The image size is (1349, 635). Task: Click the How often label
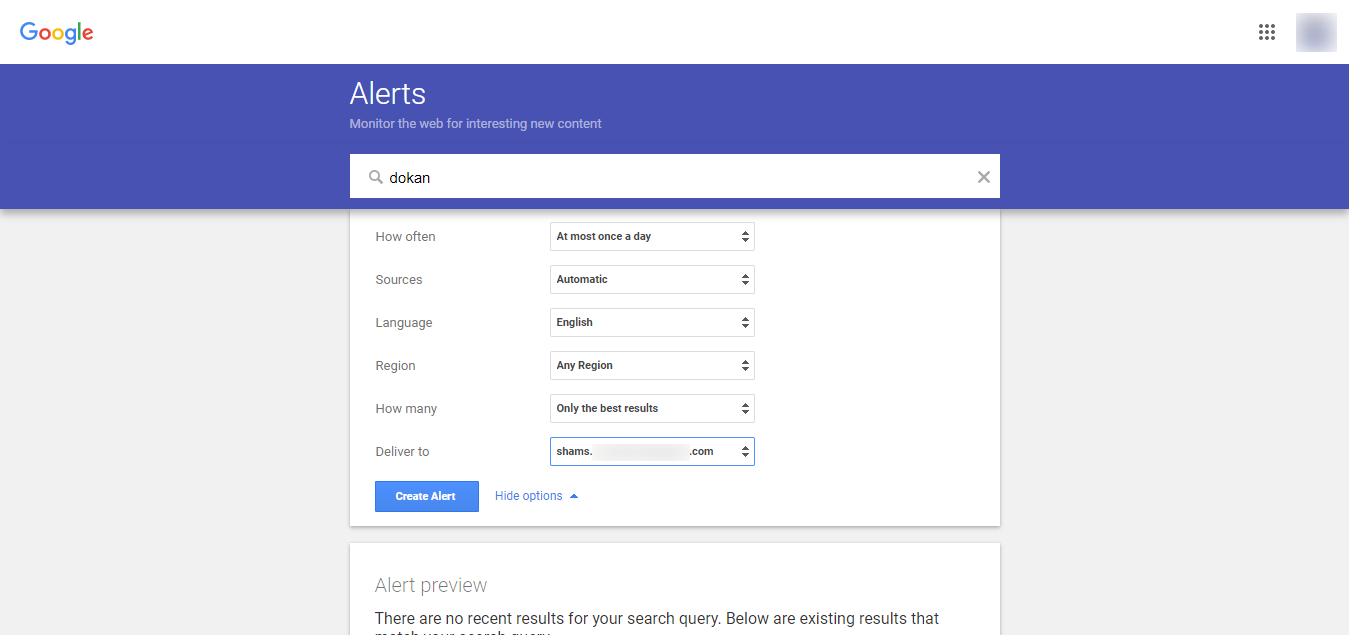[x=405, y=237]
